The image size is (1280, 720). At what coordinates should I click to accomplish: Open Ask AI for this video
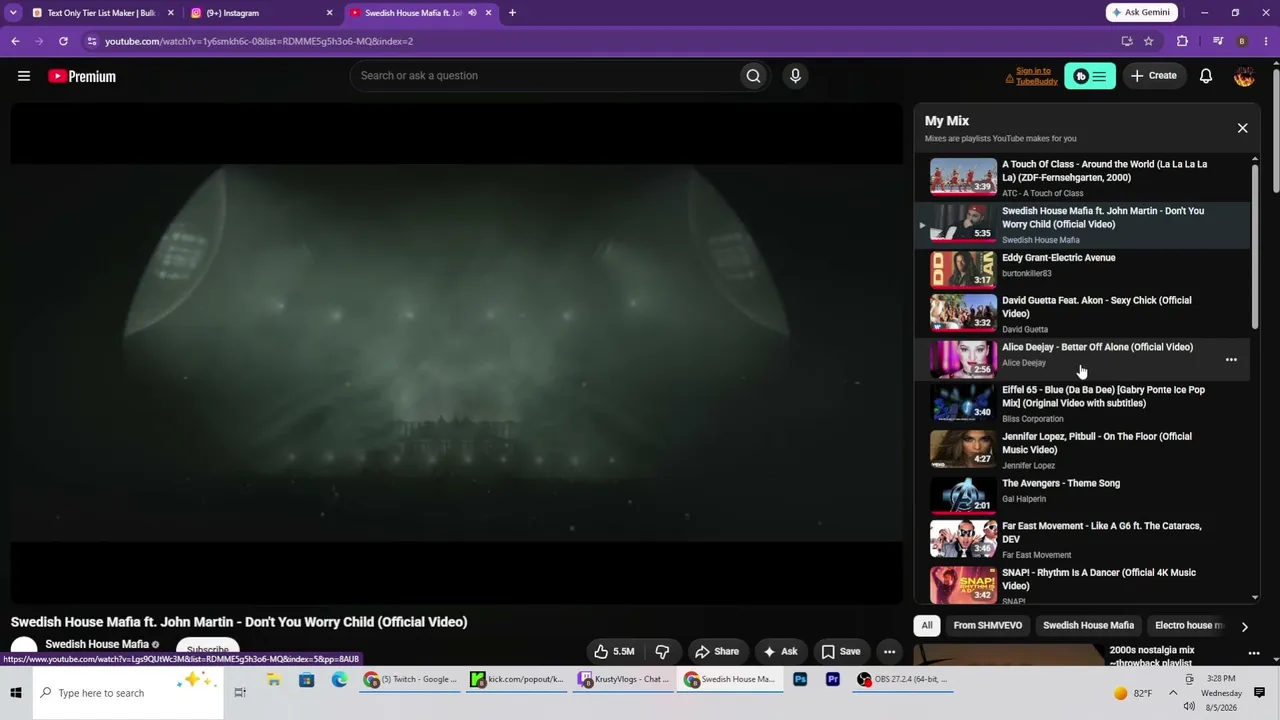point(780,651)
